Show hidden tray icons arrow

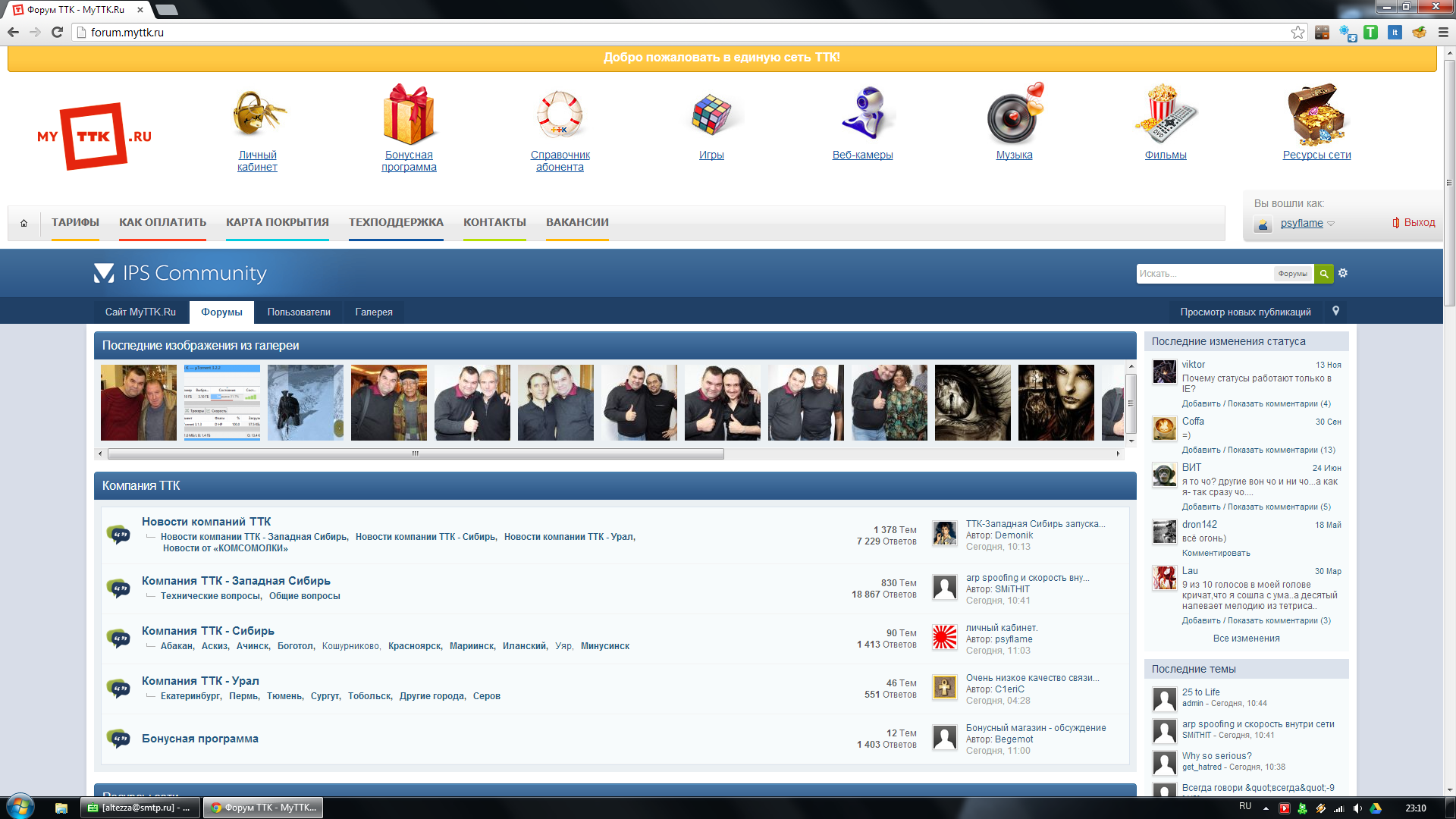pos(1266,808)
